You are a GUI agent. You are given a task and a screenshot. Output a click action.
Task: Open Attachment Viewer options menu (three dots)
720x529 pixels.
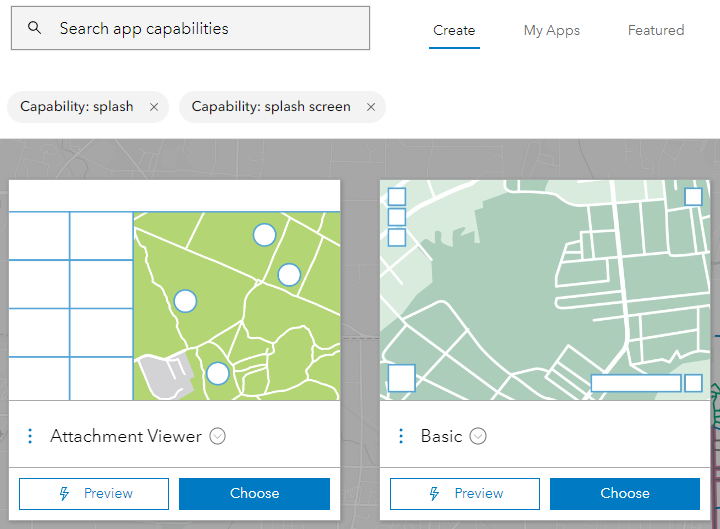click(x=30, y=436)
